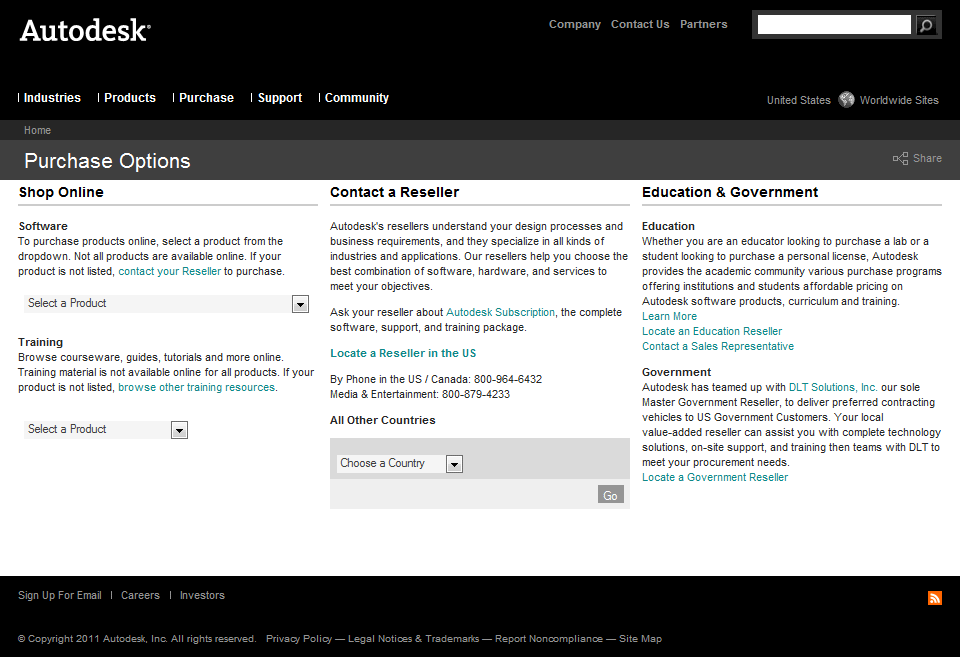Open the Software Select a Product dropdown
The width and height of the screenshot is (960, 657).
point(167,304)
